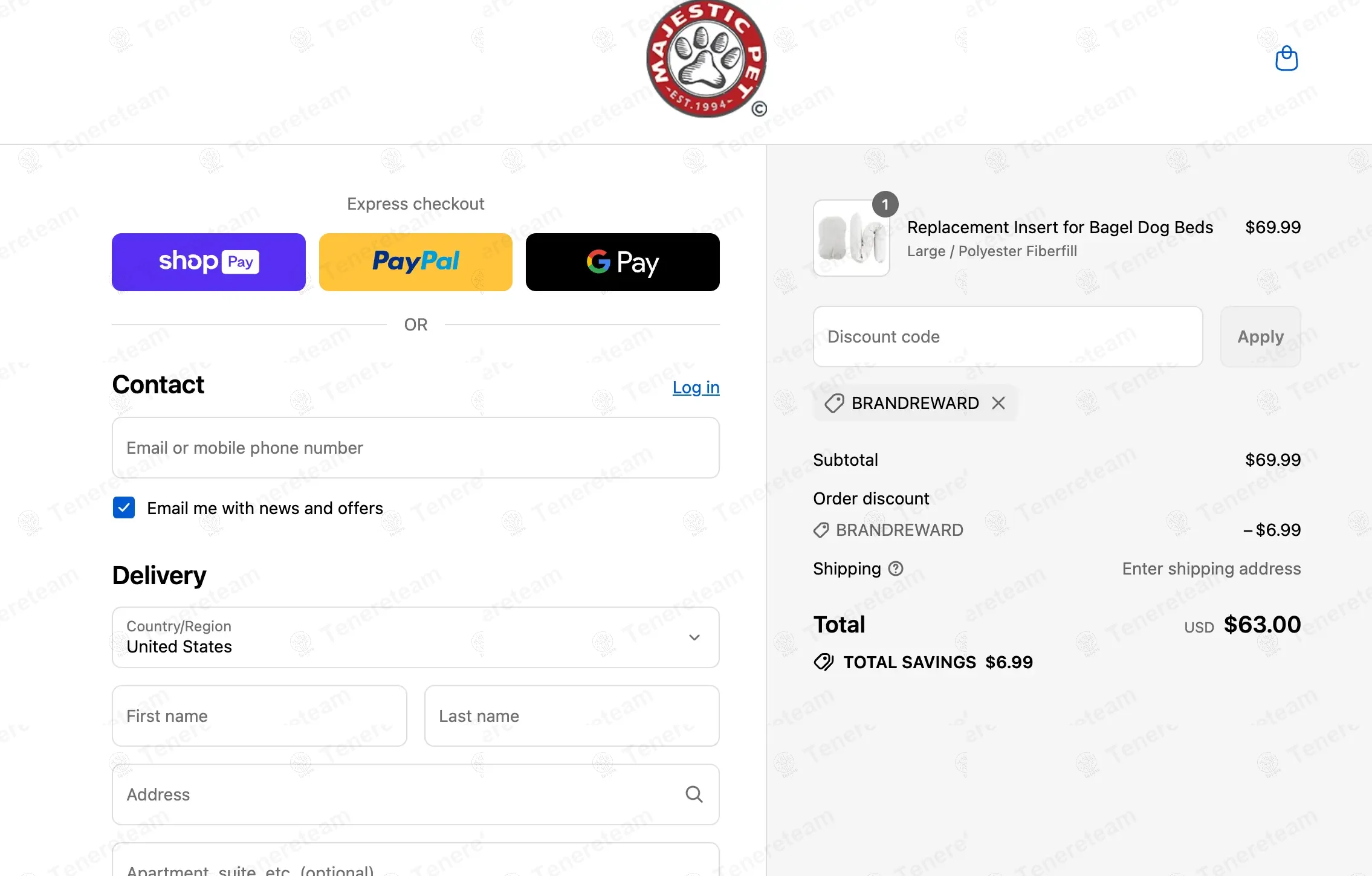Click the Country/Region chevron arrow
The height and width of the screenshot is (876, 1372).
(694, 637)
